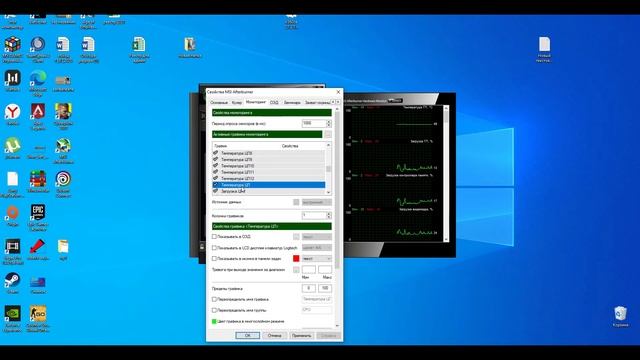
Task: Adjust sensor polling period spinner arrows
Action: pos(329,123)
